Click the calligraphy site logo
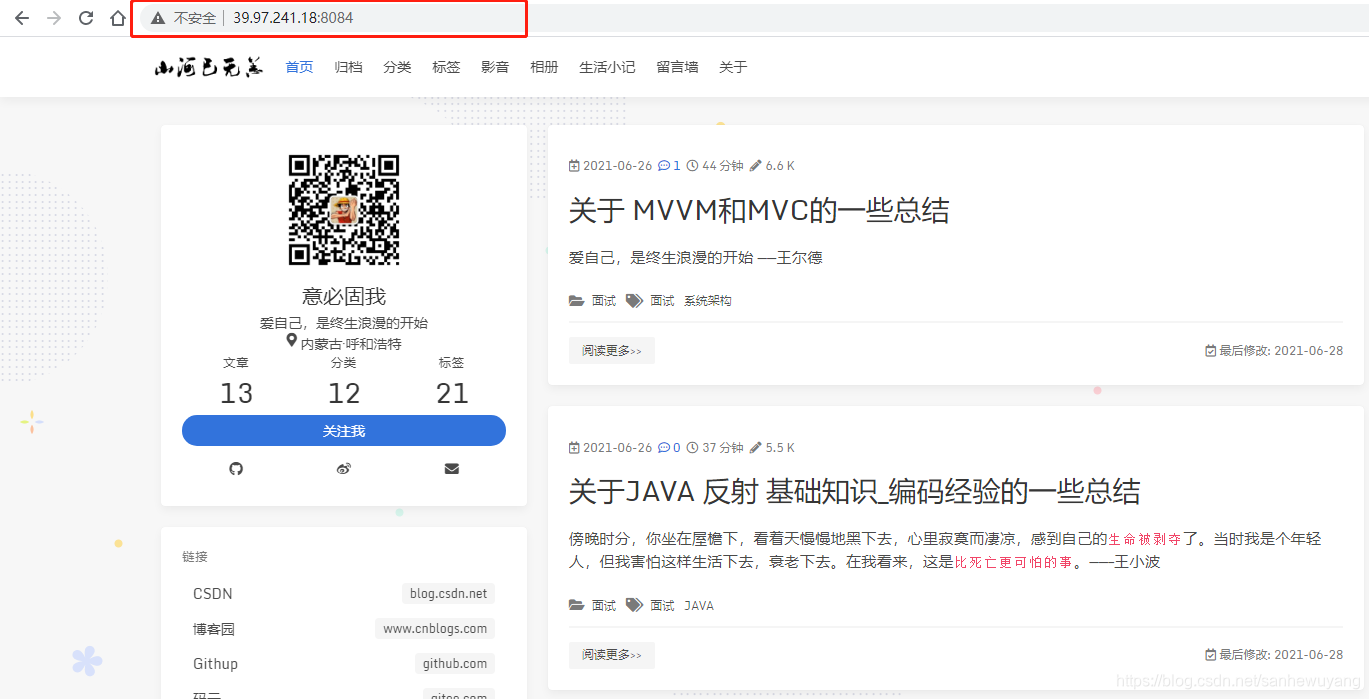 click(x=208, y=67)
